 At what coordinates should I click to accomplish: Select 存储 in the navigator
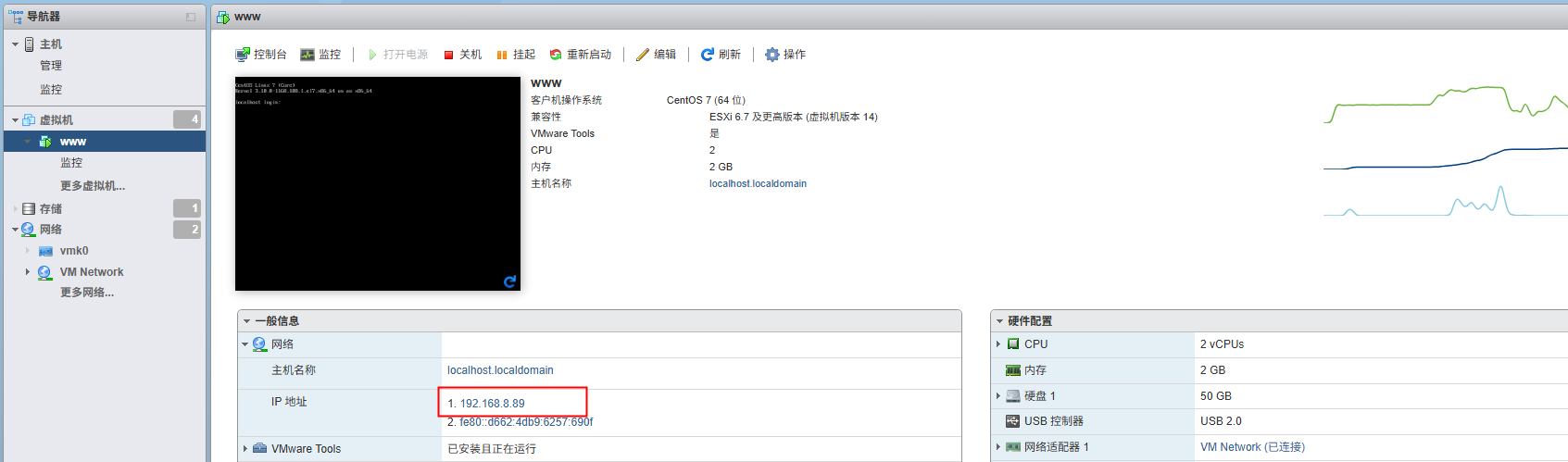[51, 209]
